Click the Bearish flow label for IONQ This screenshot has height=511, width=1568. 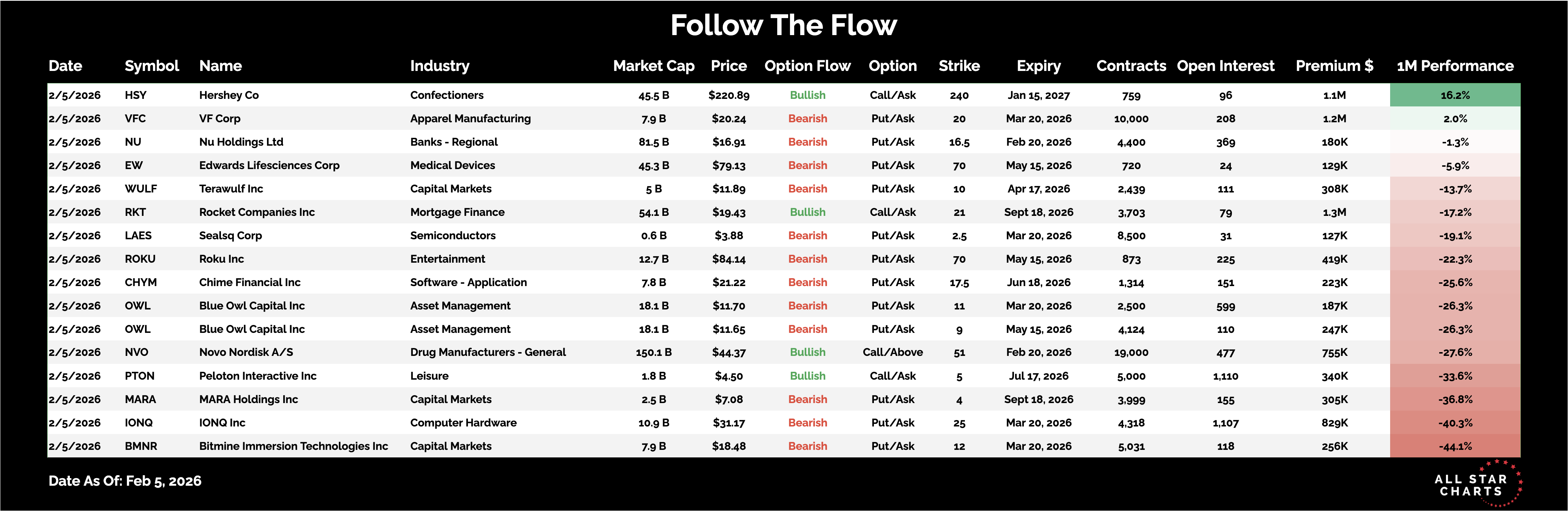click(807, 423)
